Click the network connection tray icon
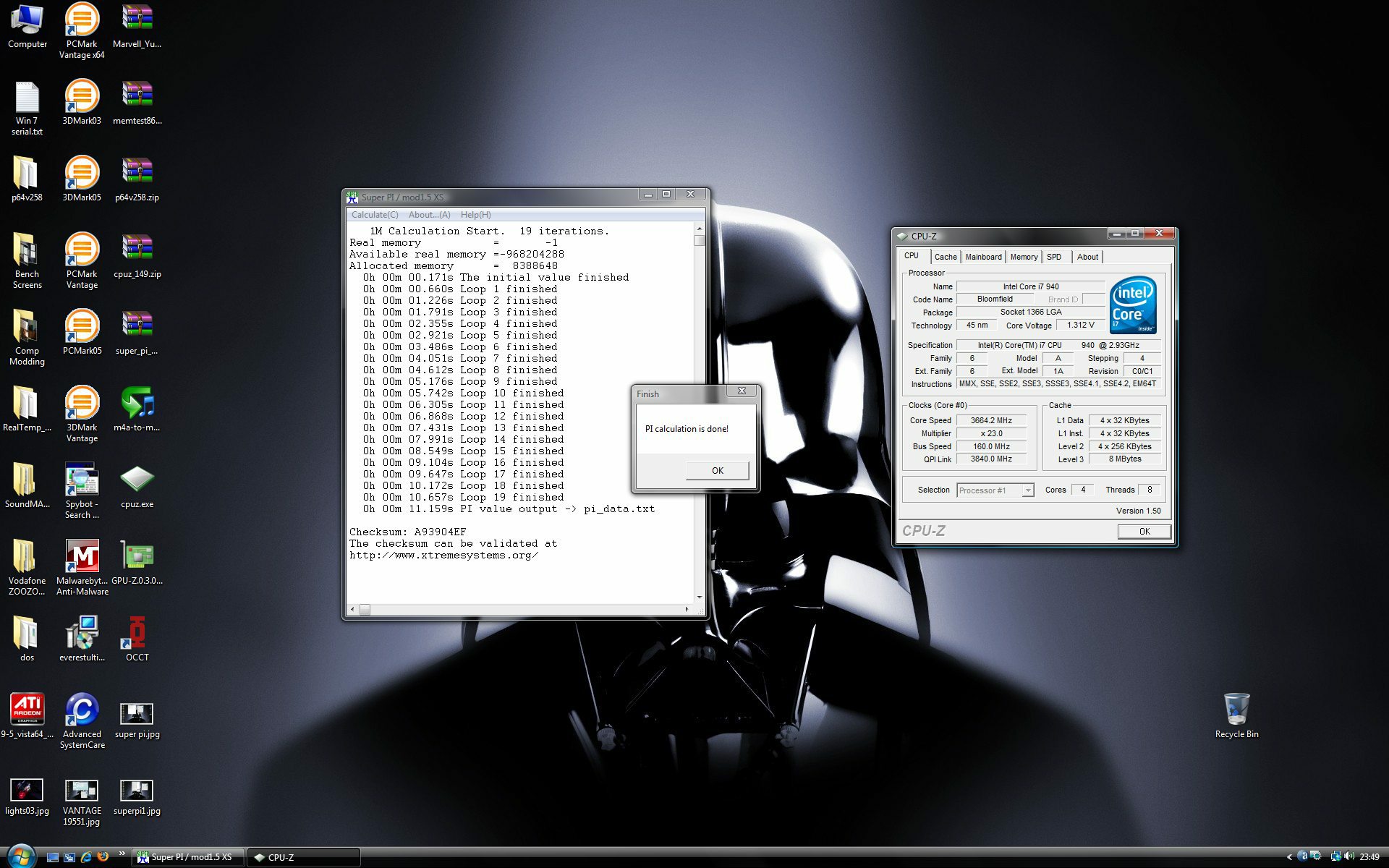 click(x=1335, y=857)
